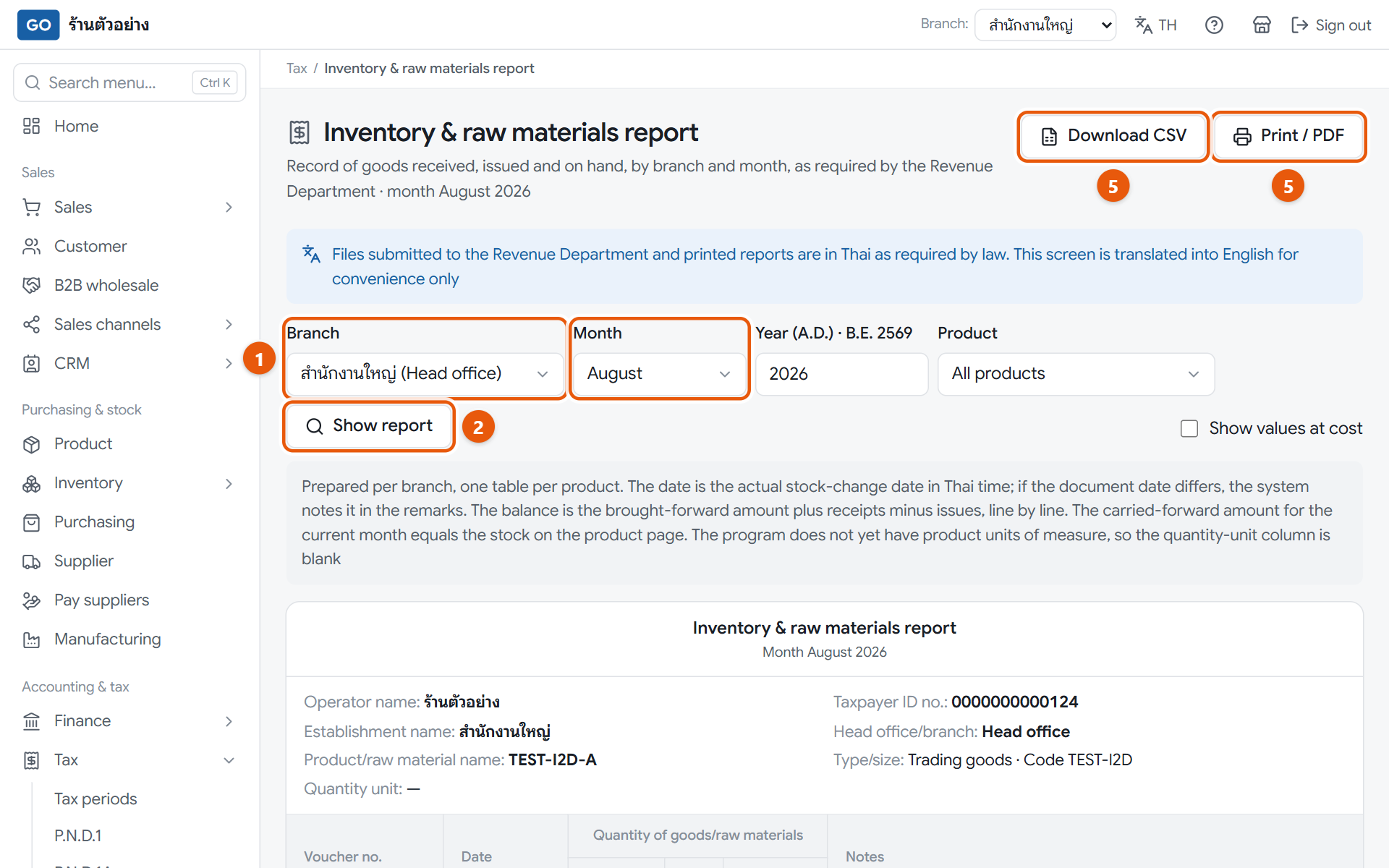Viewport: 1389px width, 868px height.
Task: Click the Pay suppliers icon
Action: [x=31, y=600]
